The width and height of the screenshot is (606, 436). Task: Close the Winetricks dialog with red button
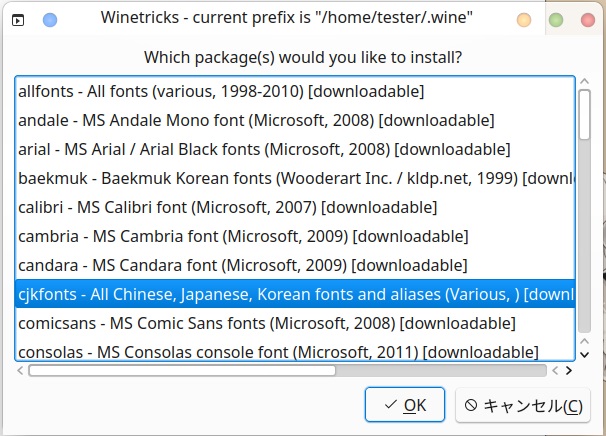(x=587, y=19)
